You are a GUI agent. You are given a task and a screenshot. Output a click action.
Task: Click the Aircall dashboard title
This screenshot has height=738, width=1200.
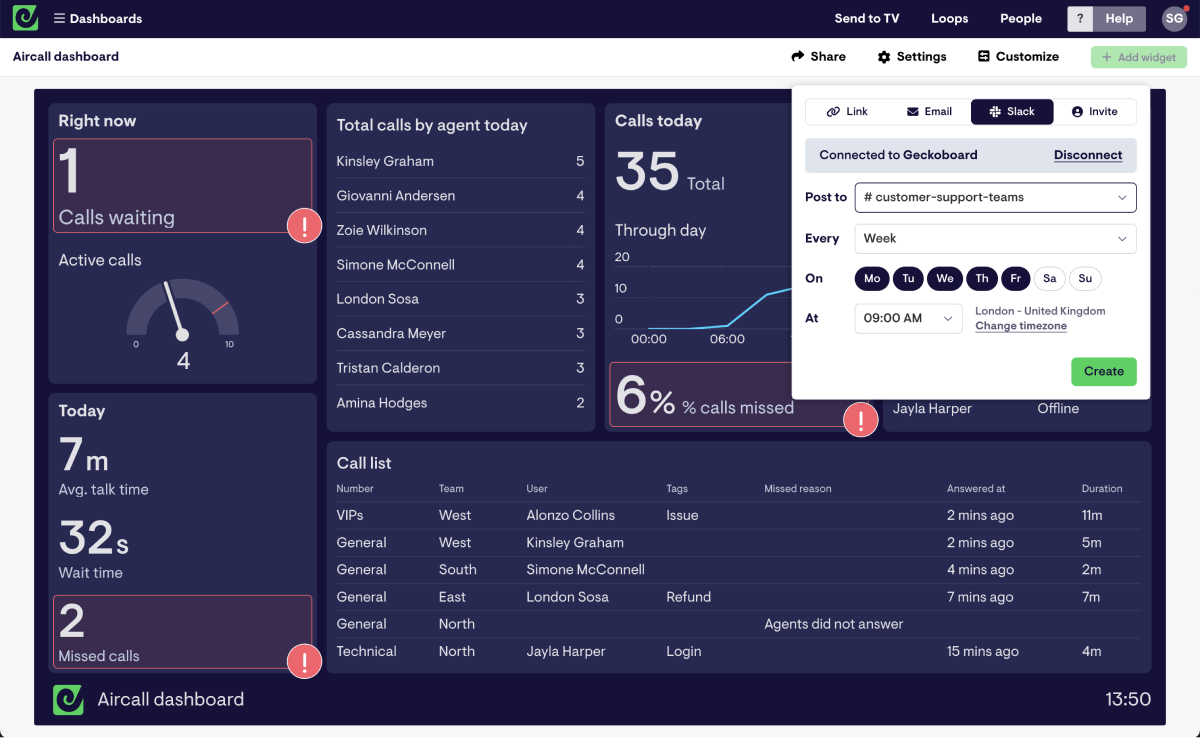click(x=66, y=57)
